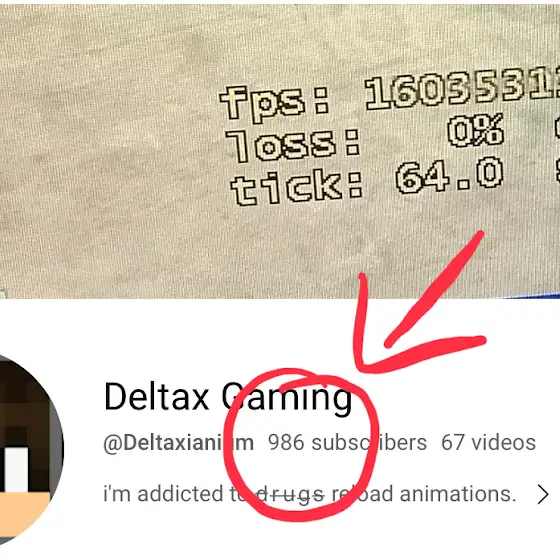This screenshot has width=560, height=560.
Task: Select the @Deltaxianimim channel handle
Action: point(179,443)
